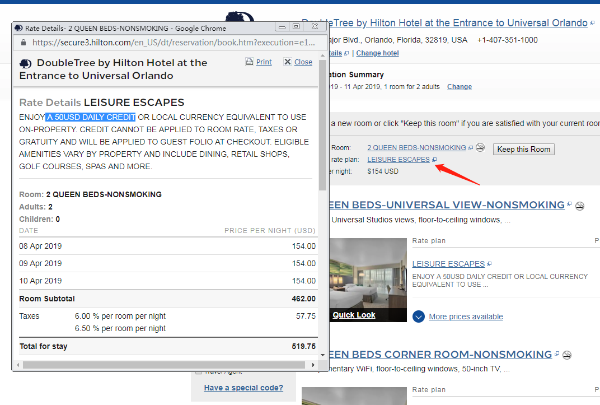This screenshot has height=405, width=600.
Task: Click the Quick Look link on room photo
Action: (354, 315)
